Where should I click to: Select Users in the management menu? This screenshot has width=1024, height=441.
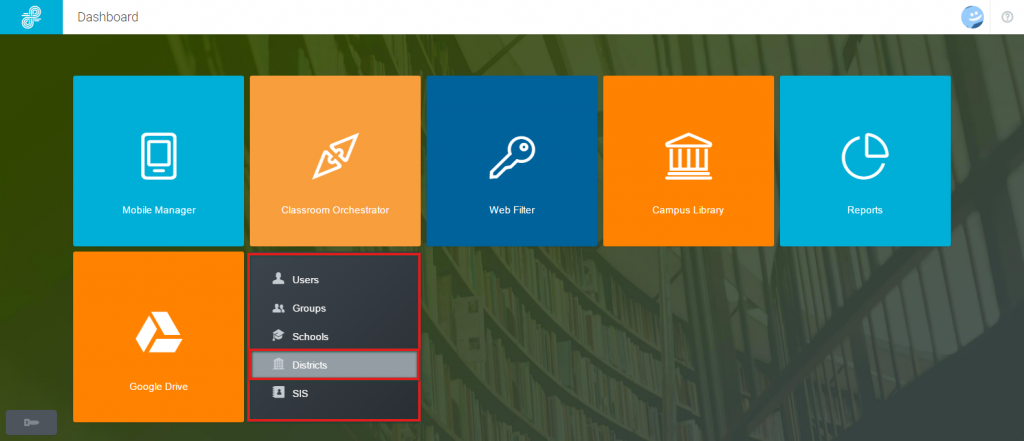coord(335,280)
